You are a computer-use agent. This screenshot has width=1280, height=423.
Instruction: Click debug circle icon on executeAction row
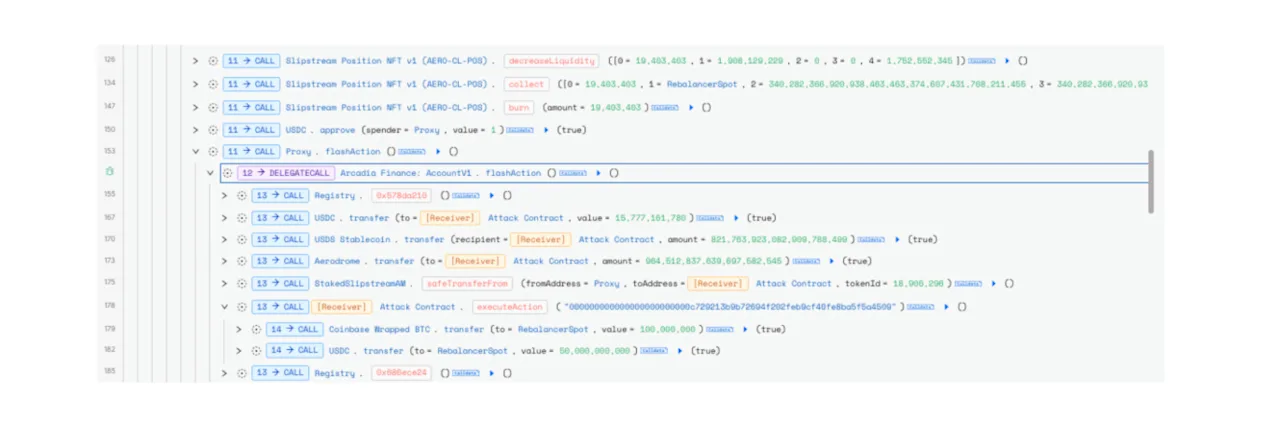(x=242, y=307)
